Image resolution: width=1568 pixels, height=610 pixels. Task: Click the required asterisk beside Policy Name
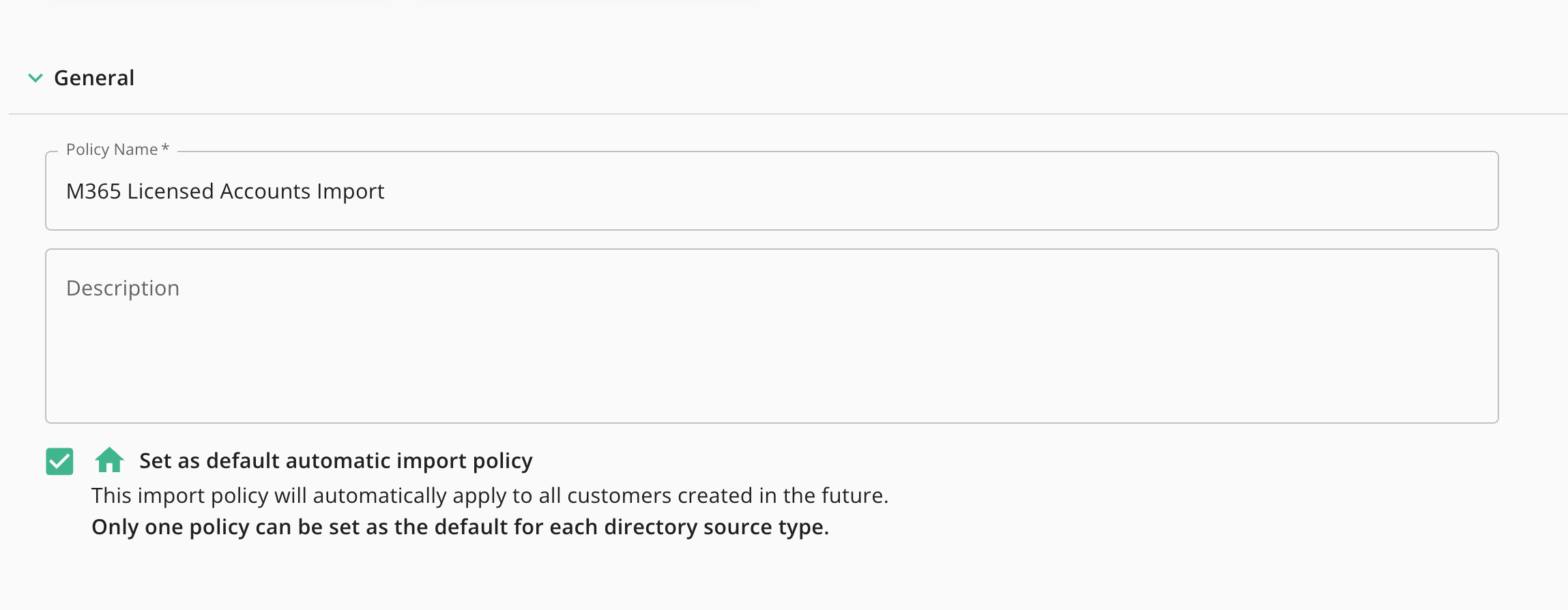(x=165, y=148)
